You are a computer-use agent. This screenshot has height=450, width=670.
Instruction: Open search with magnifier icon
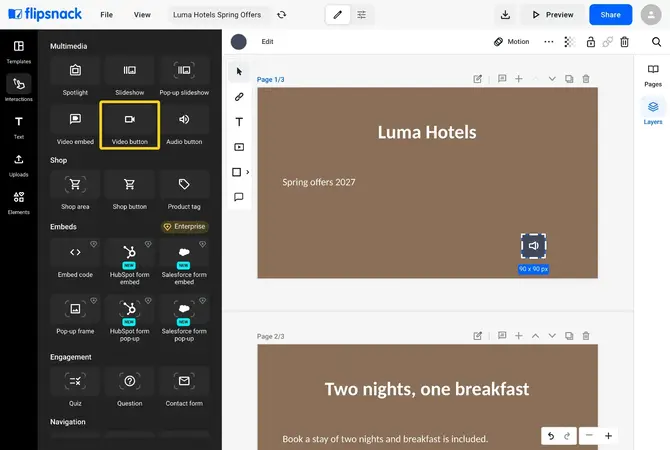click(x=656, y=41)
